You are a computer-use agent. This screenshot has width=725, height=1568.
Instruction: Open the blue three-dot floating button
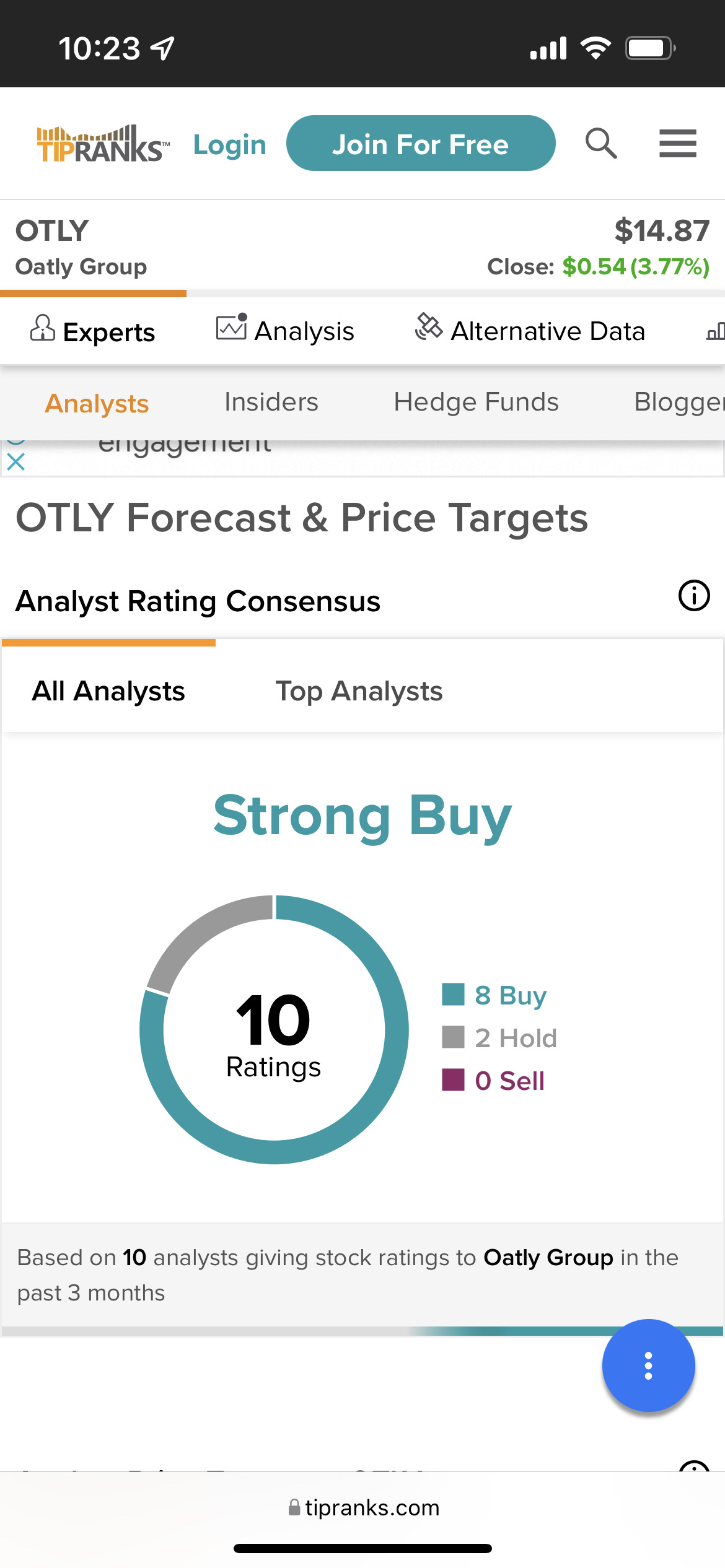point(648,1365)
